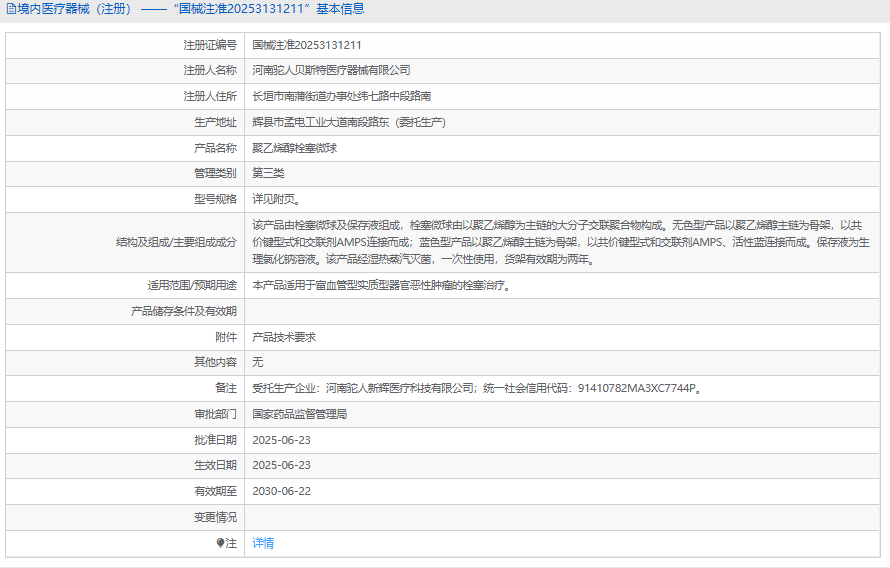
Task: Click the expiry date value 2030-06-22
Action: pos(281,491)
